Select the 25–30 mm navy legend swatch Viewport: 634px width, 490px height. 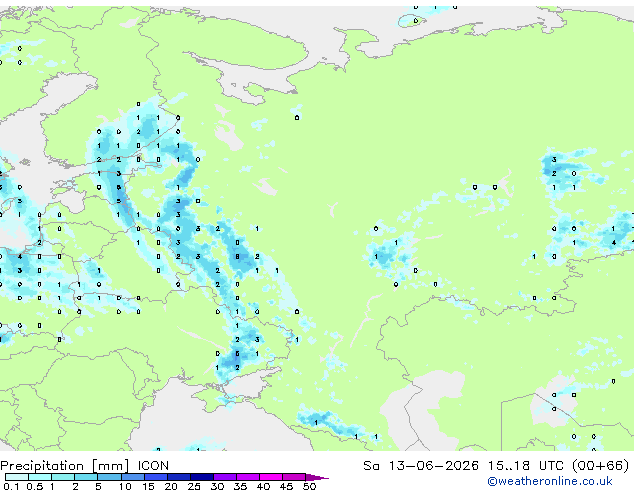coord(201,477)
